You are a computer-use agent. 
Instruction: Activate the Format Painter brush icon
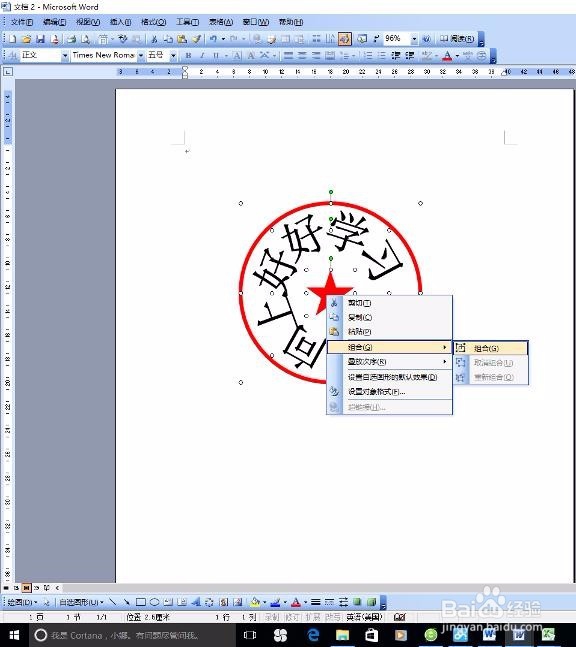(x=196, y=39)
